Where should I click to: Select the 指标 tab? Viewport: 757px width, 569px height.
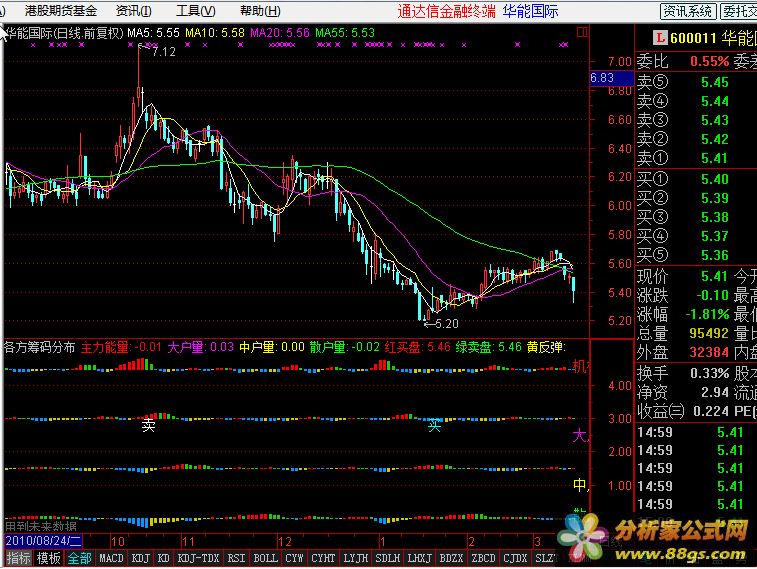pyautogui.click(x=18, y=558)
